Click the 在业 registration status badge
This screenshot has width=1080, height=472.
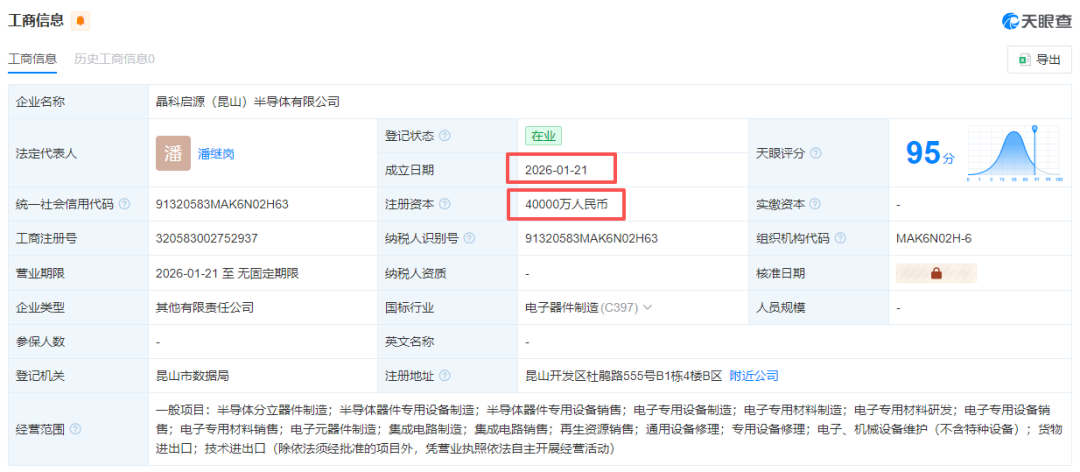pos(544,136)
